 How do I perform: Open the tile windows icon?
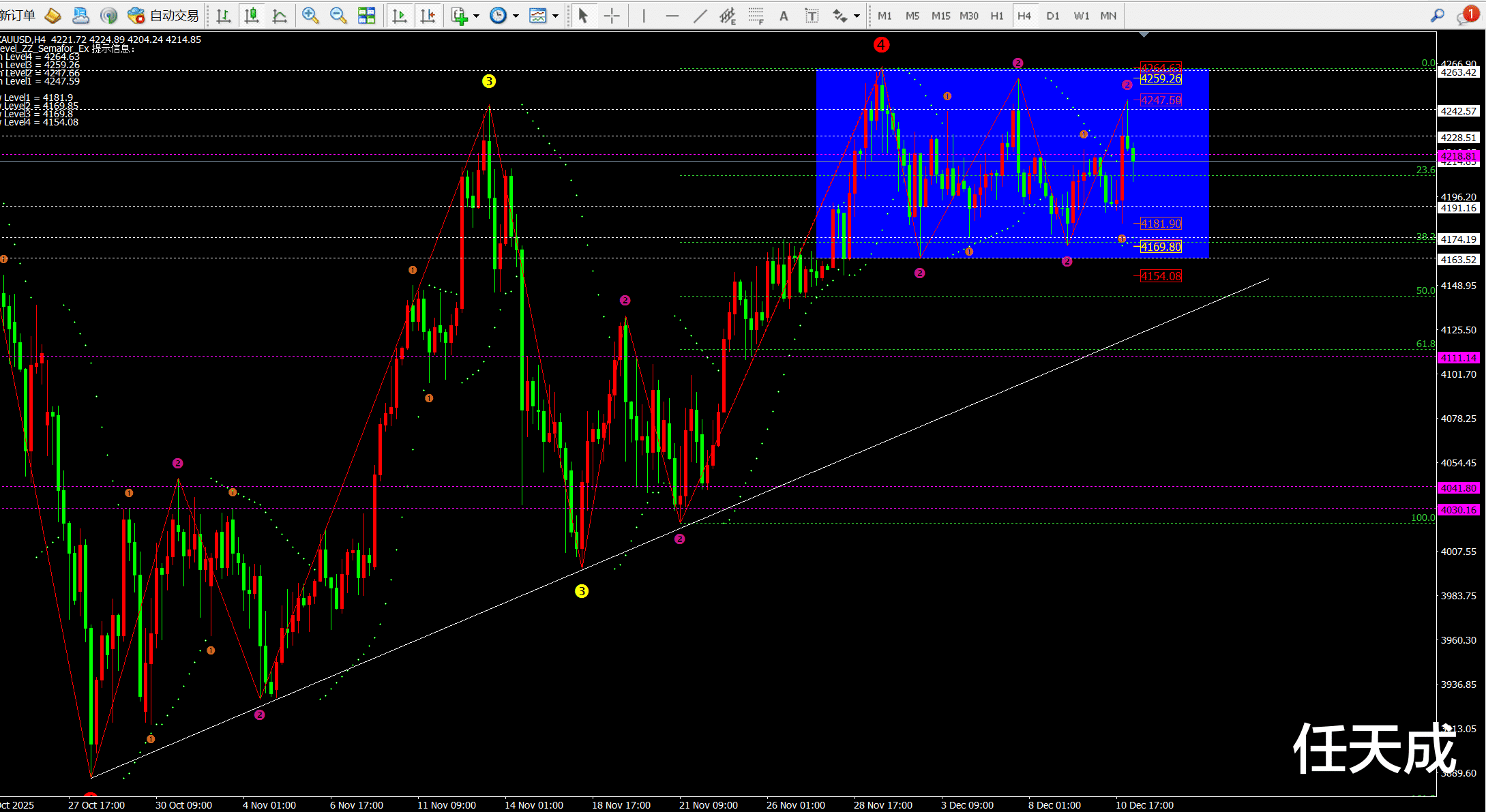[366, 15]
